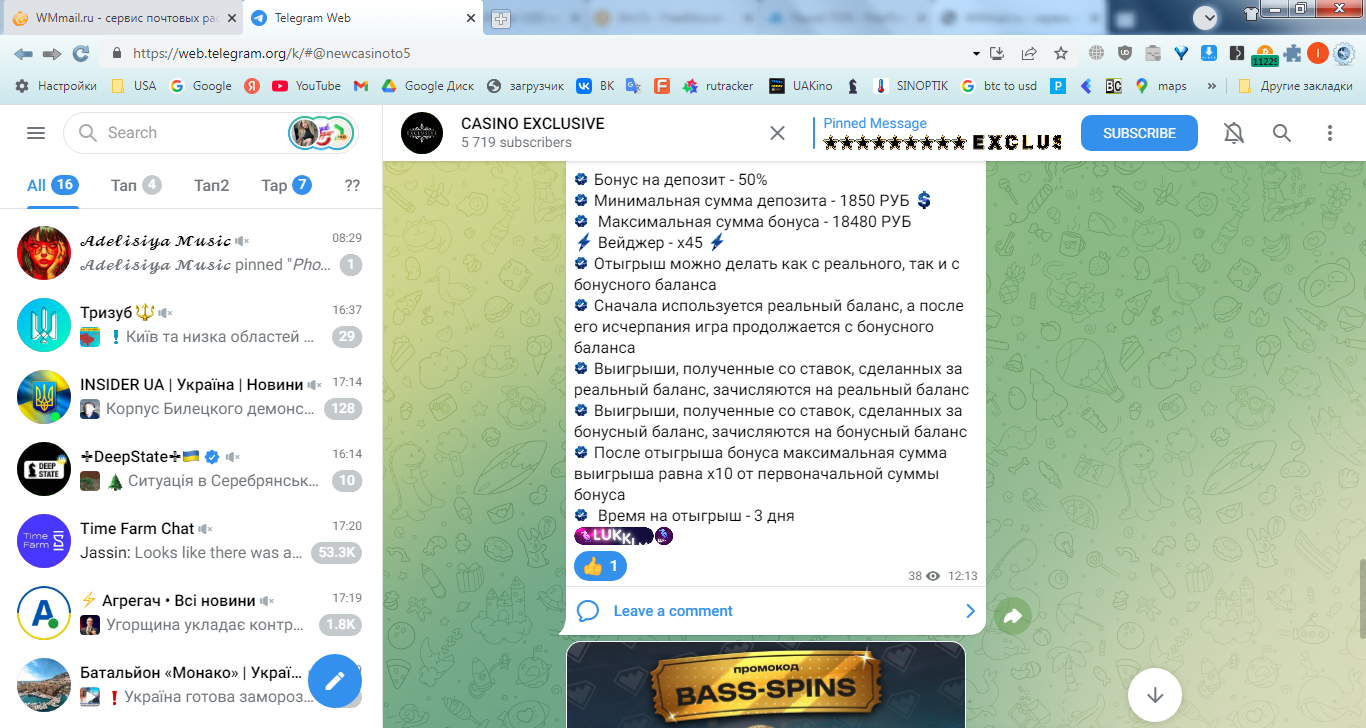Click the browser address bar URL
1366x728 pixels.
click(x=271, y=53)
